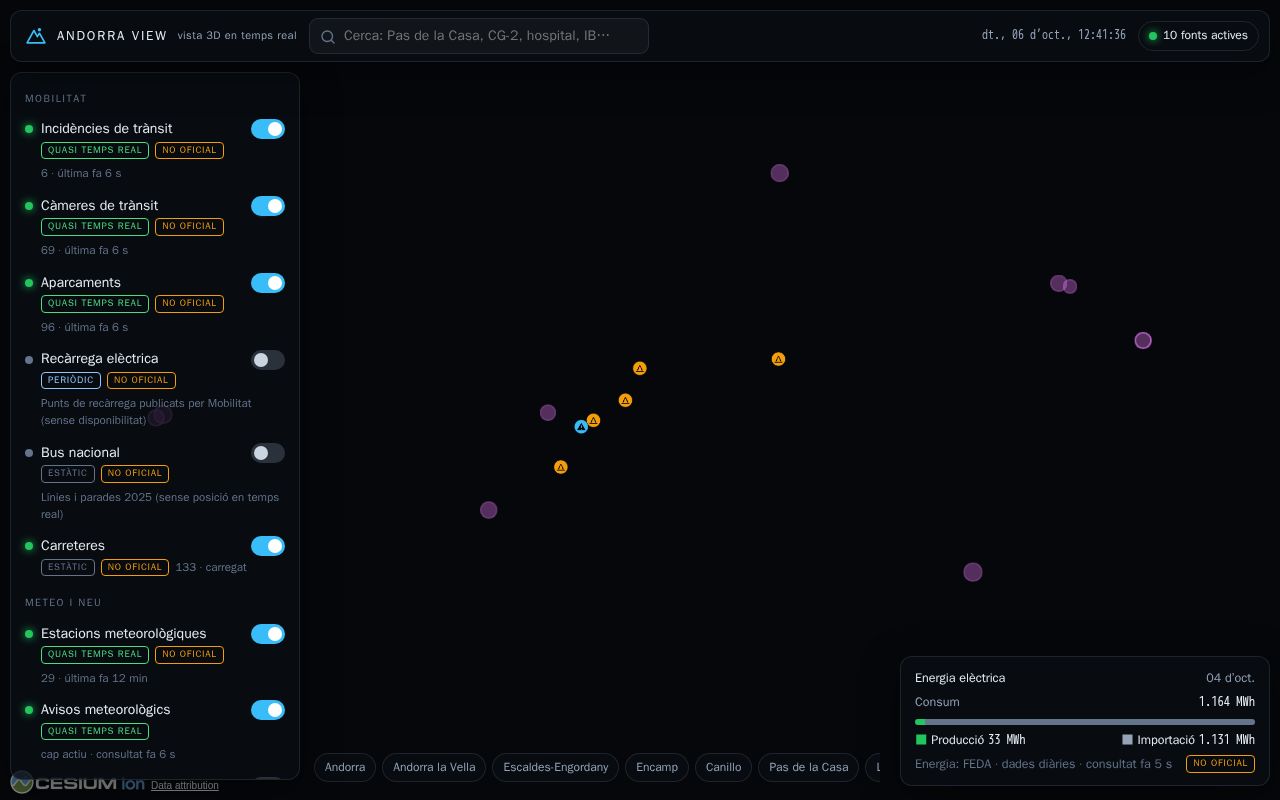Select the purple dot at map top
Image resolution: width=1280 pixels, height=800 pixels.
point(780,173)
